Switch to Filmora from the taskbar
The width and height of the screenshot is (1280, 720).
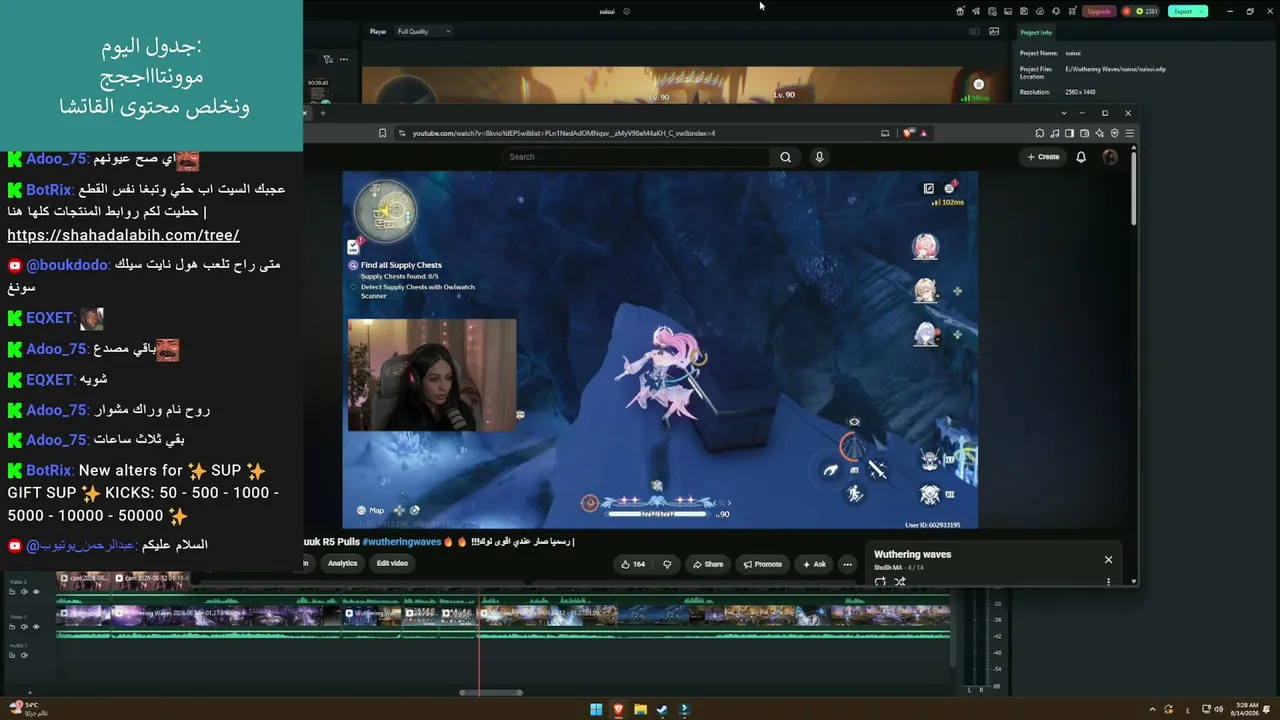coord(684,710)
